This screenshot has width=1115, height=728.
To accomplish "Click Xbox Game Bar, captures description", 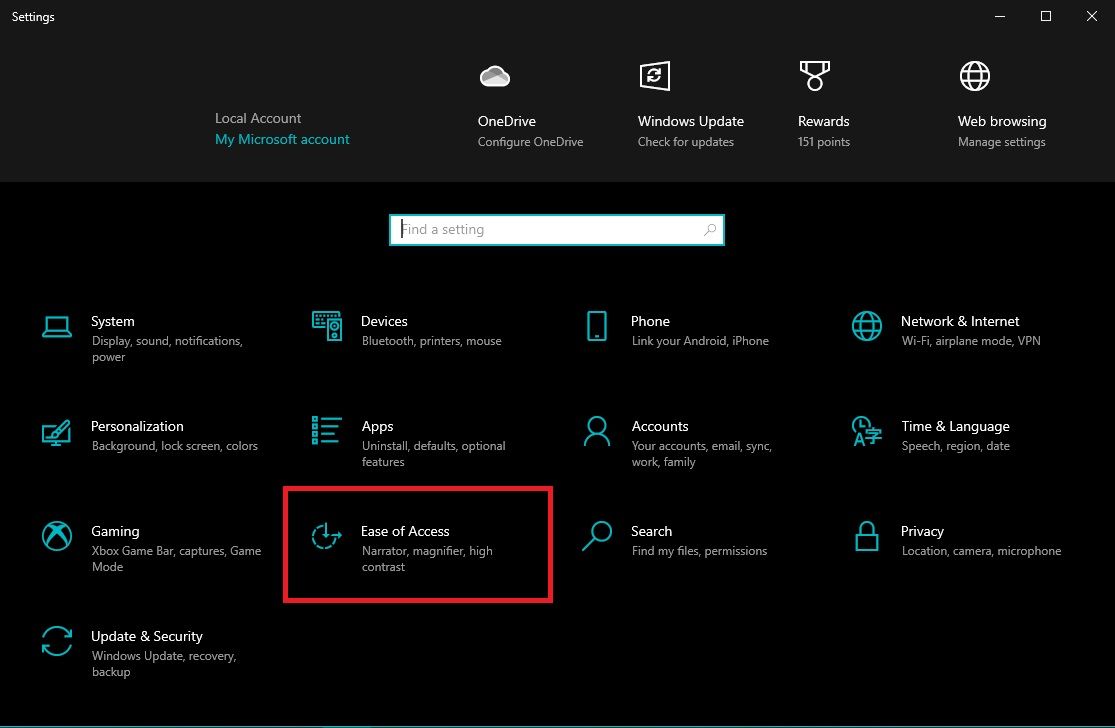I will [176, 559].
